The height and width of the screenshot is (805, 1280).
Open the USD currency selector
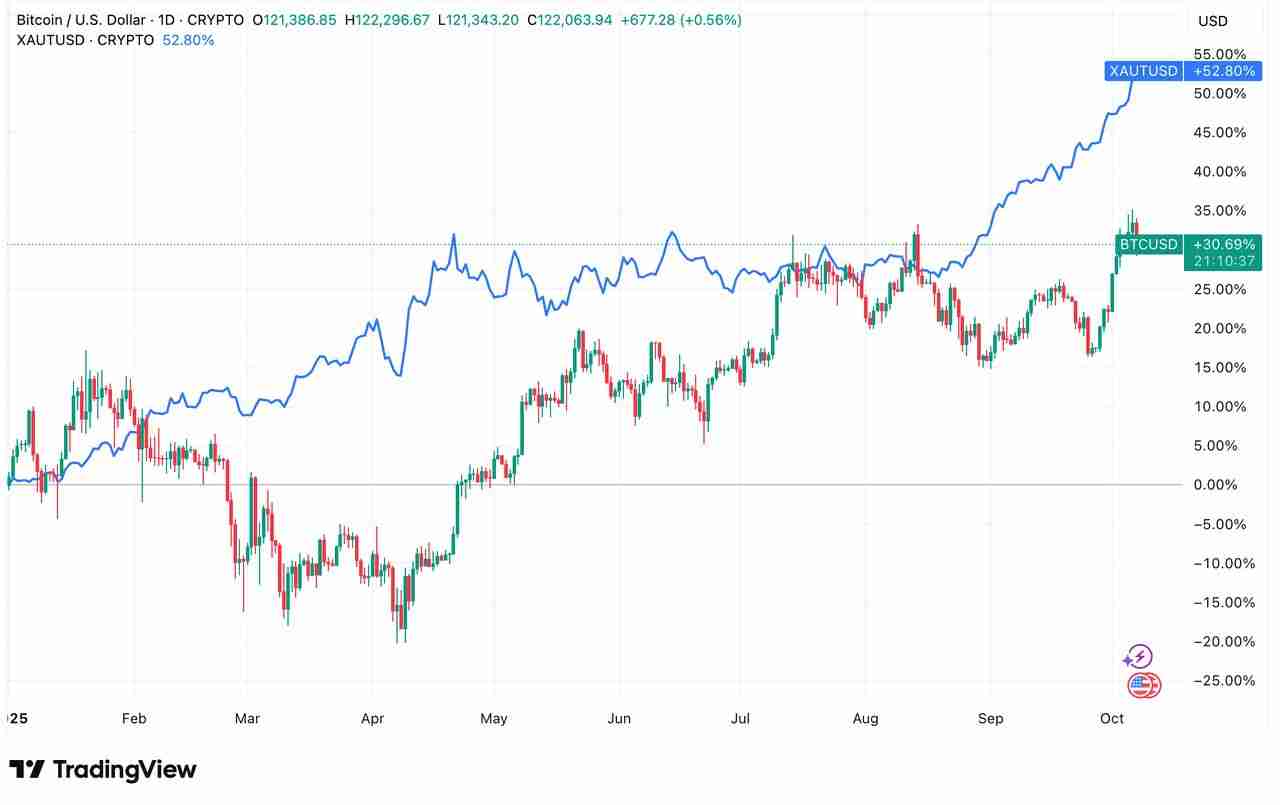[x=1212, y=21]
